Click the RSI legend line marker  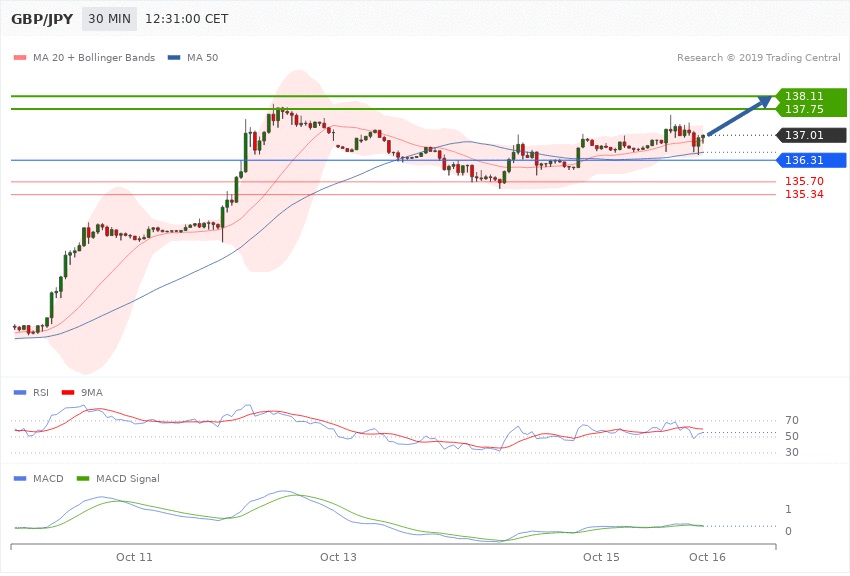tap(20, 393)
